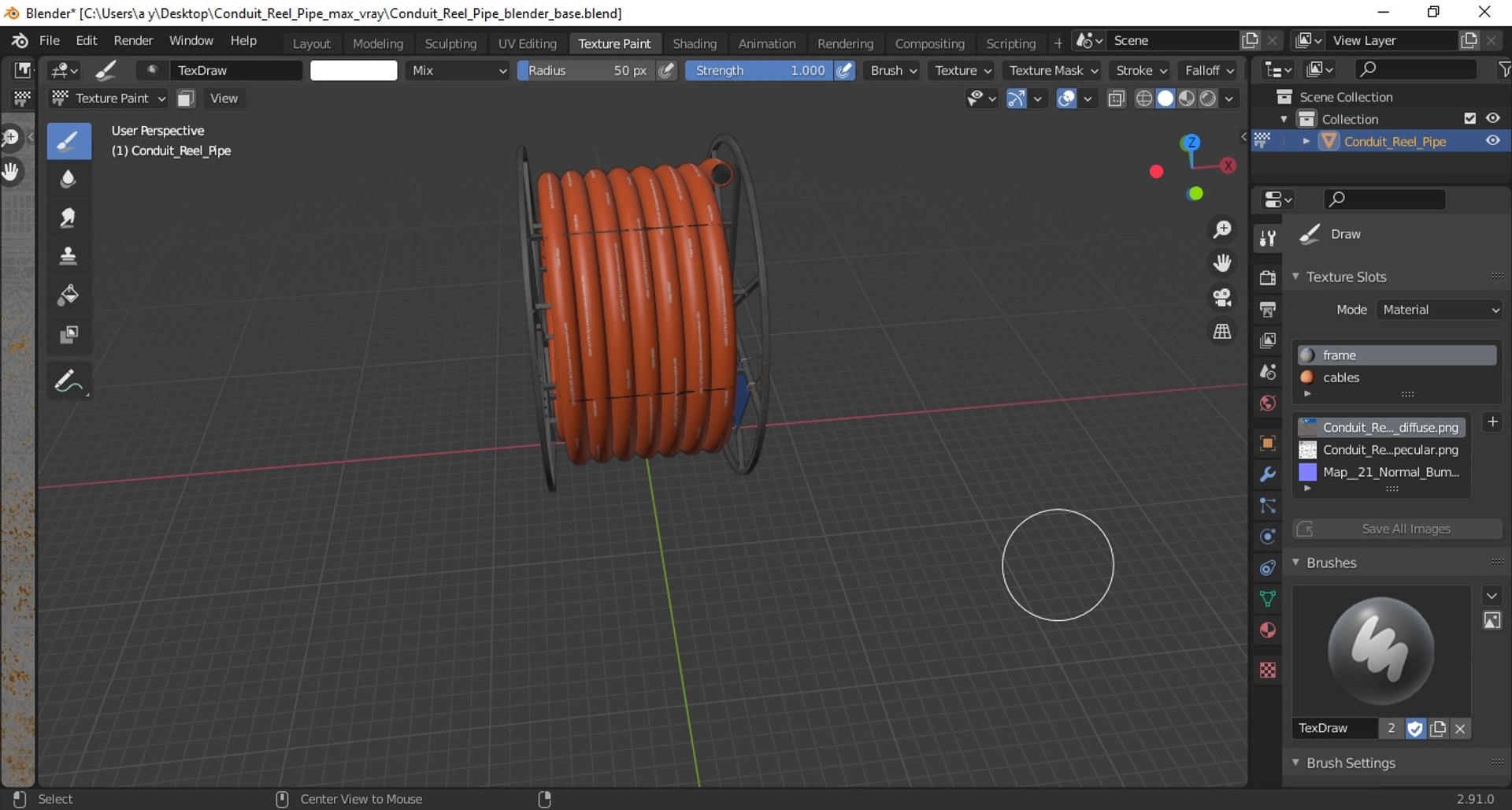Image resolution: width=1512 pixels, height=810 pixels.
Task: Toggle camera view in viewport
Action: 1221,297
